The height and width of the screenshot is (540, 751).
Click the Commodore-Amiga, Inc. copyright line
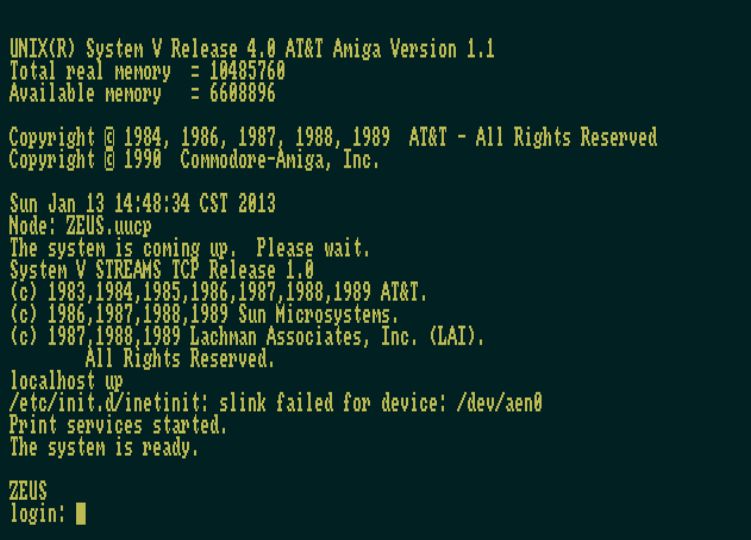coord(194,160)
